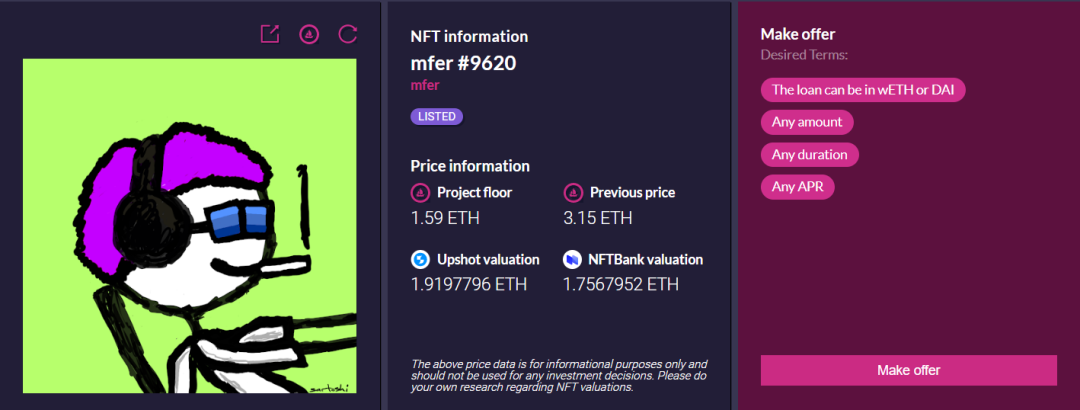Click the Previous price marketplace icon
The width and height of the screenshot is (1080, 410).
573,192
